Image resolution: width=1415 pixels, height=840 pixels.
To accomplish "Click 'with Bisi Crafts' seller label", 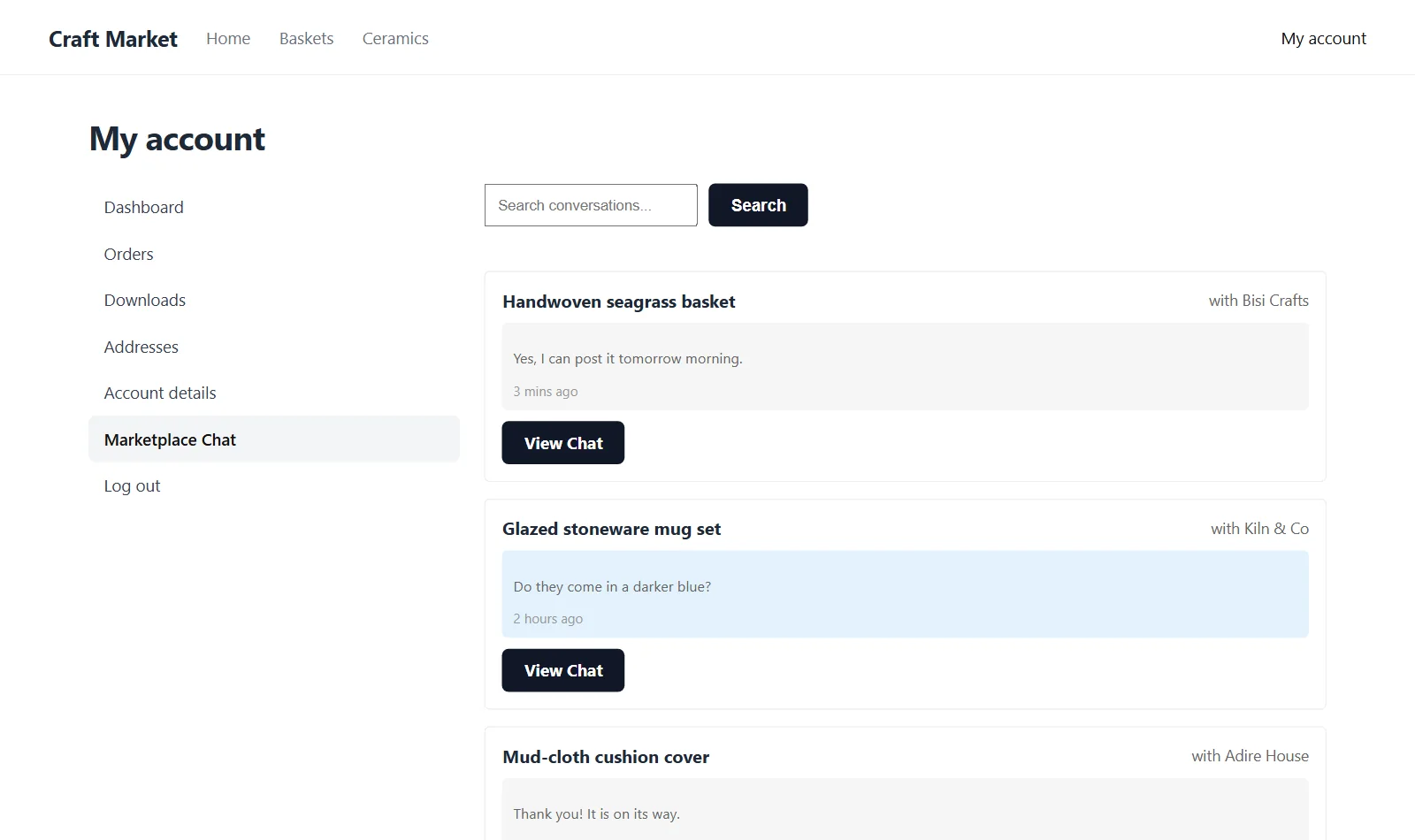I will (x=1258, y=301).
